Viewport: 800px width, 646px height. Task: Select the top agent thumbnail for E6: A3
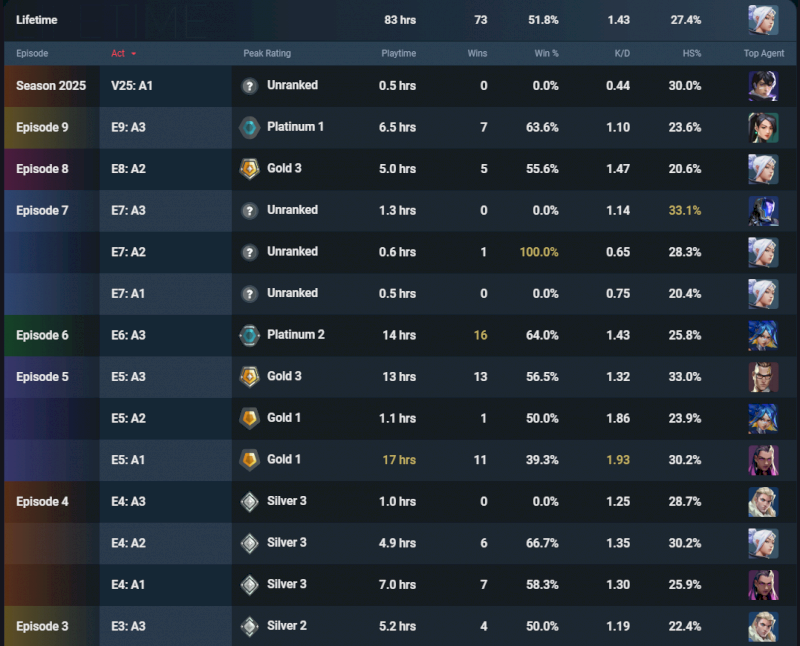point(763,335)
